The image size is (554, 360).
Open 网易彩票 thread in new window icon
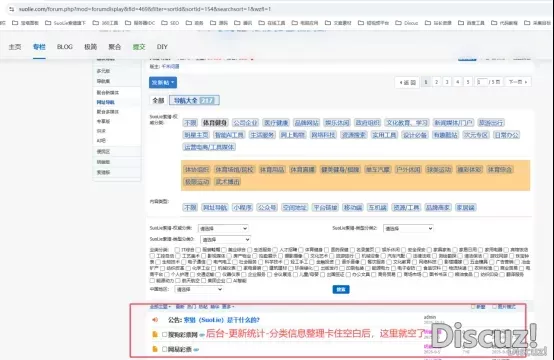pyautogui.click(x=196, y=350)
